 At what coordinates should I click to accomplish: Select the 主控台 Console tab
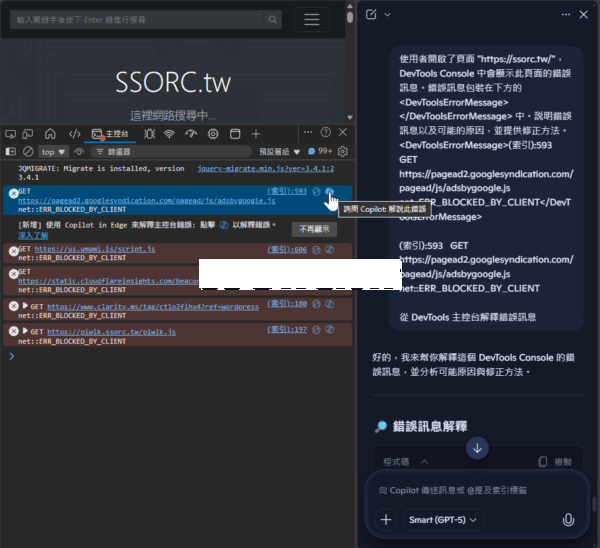110,134
